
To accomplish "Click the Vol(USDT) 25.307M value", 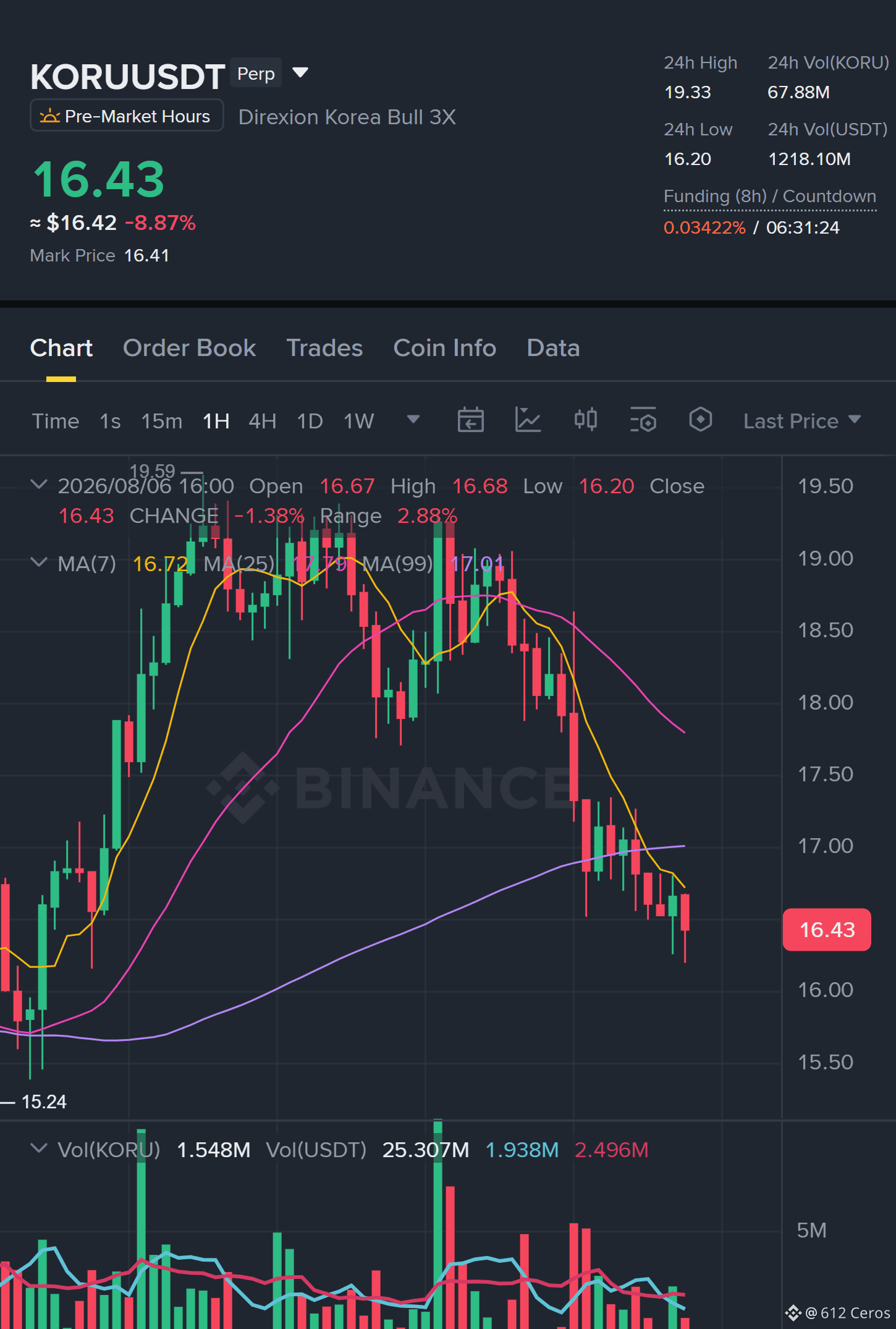I will [426, 1150].
